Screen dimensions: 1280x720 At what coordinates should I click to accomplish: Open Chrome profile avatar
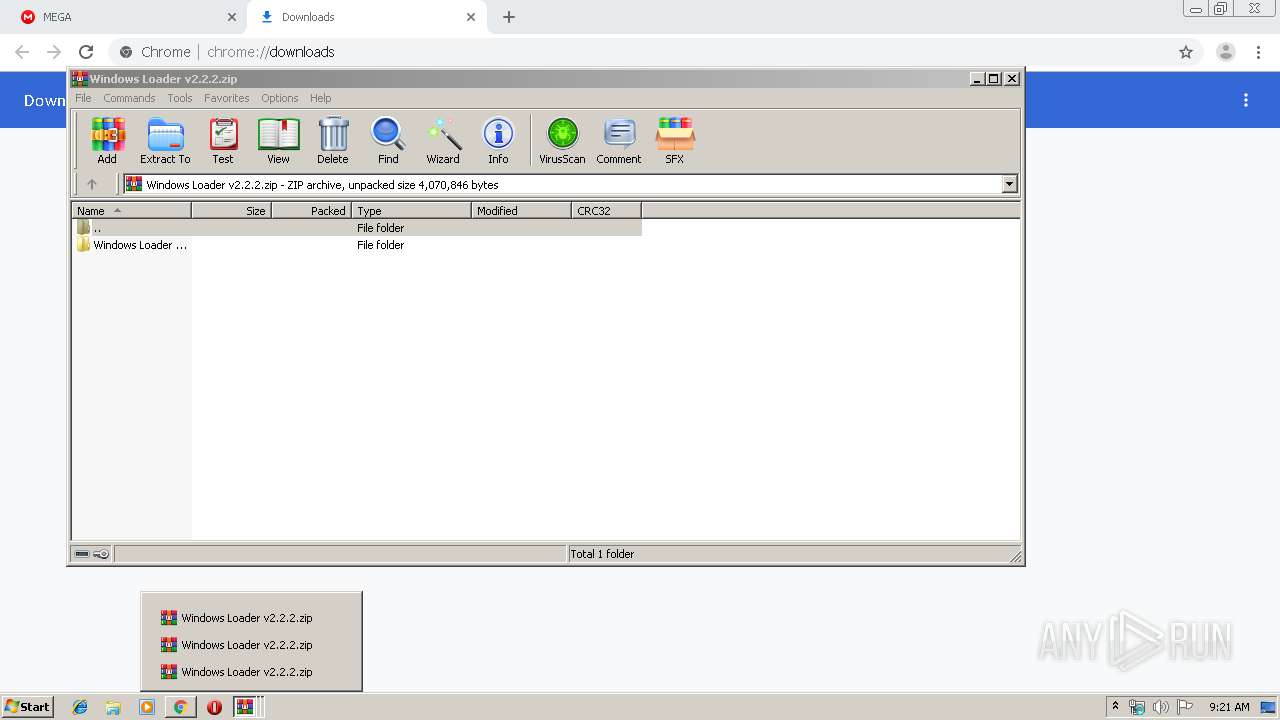coord(1226,52)
